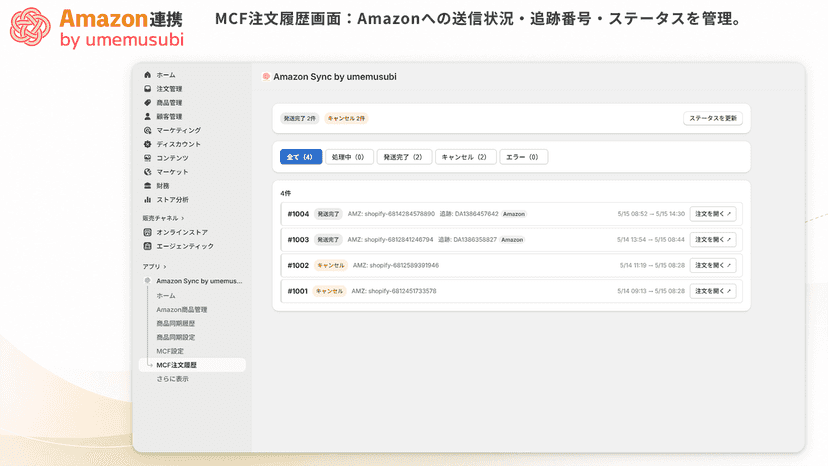Click the マーケティング target icon
Viewport: 828px width, 466px height.
coord(147,130)
